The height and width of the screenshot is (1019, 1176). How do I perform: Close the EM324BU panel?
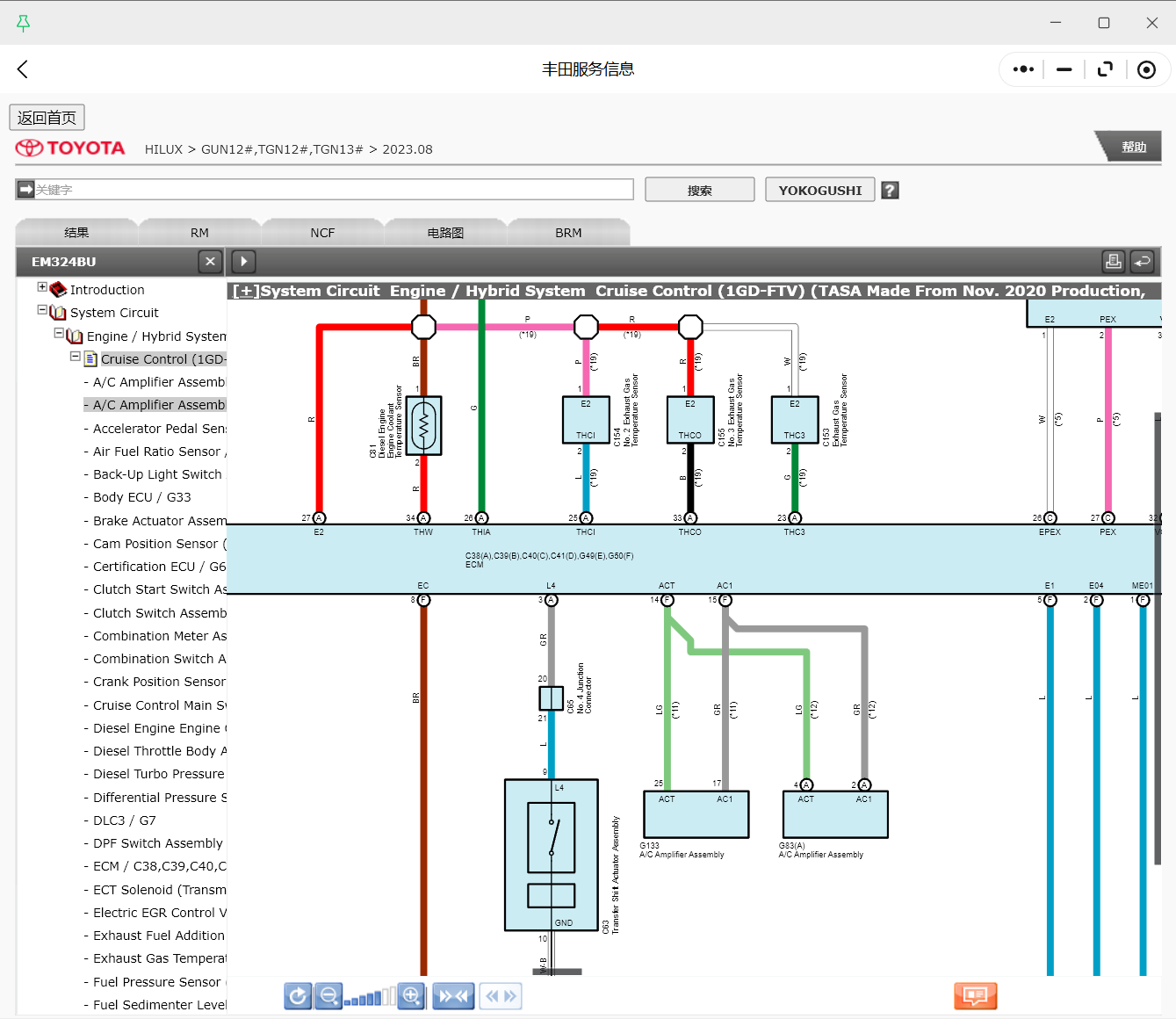pyautogui.click(x=210, y=261)
